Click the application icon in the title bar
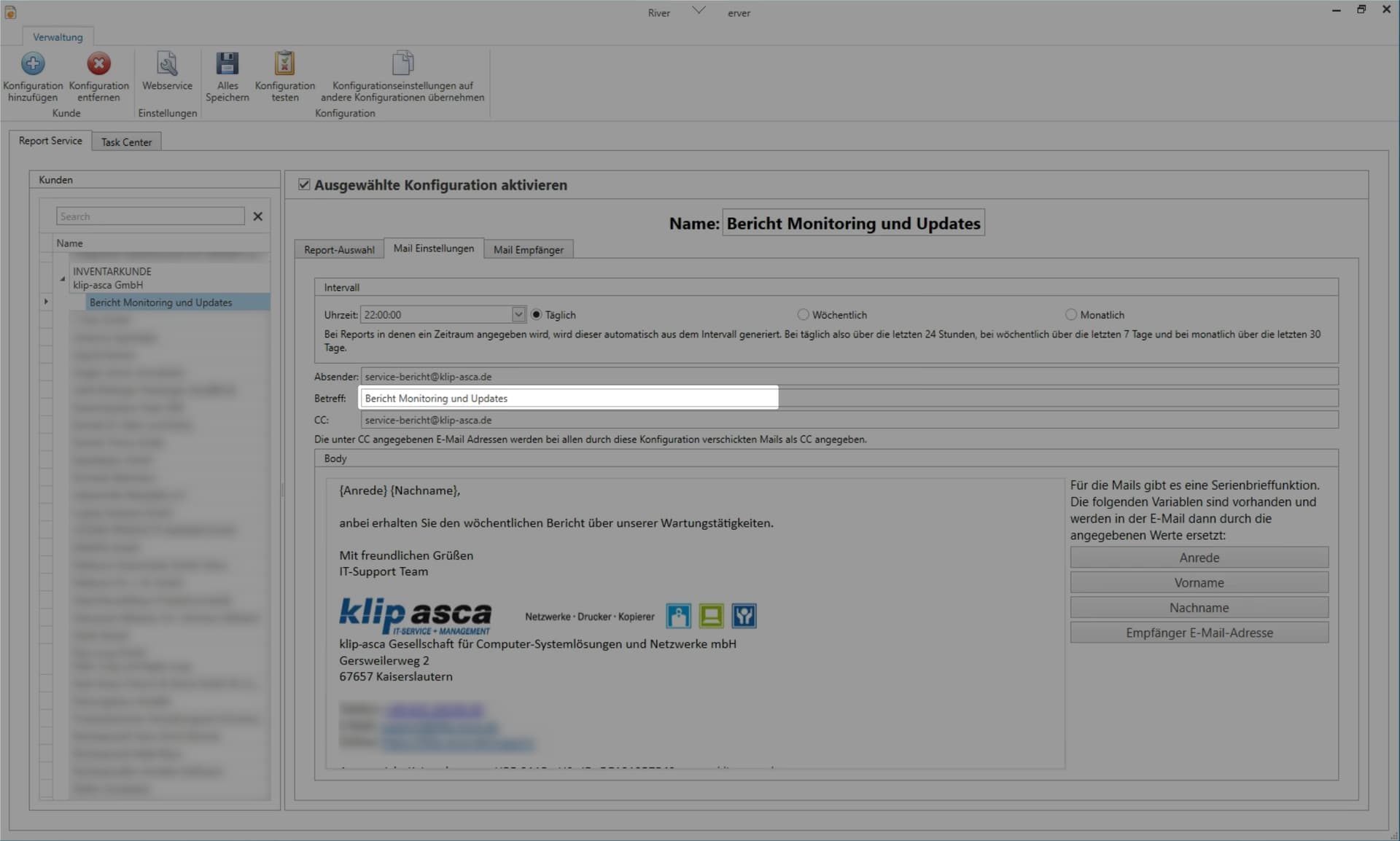Viewport: 1400px width, 841px height. pos(10,12)
